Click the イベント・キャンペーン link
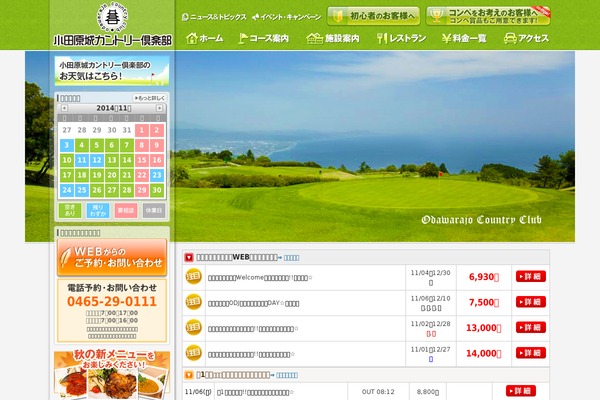 coord(287,17)
